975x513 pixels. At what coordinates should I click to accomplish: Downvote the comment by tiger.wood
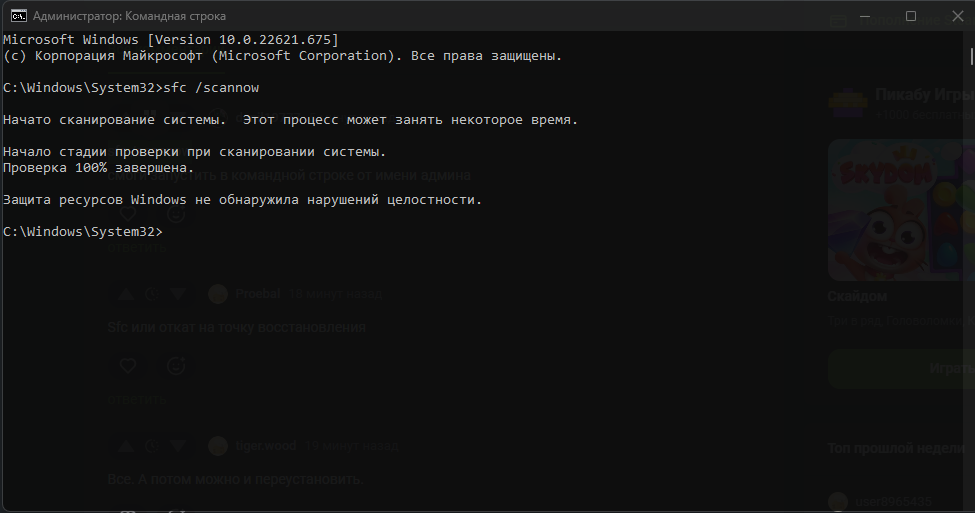point(178,446)
